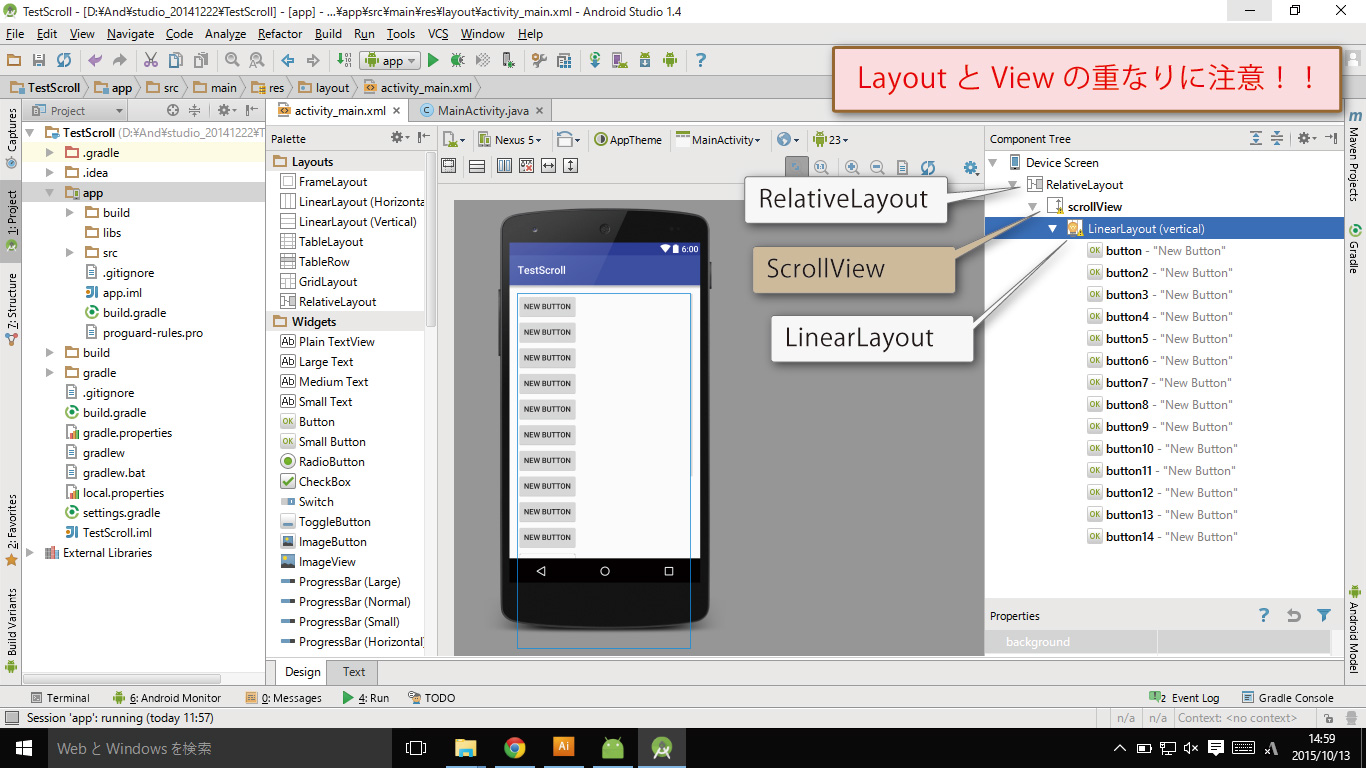Sync project with Gradle files icon
The image size is (1366, 768).
tap(595, 61)
